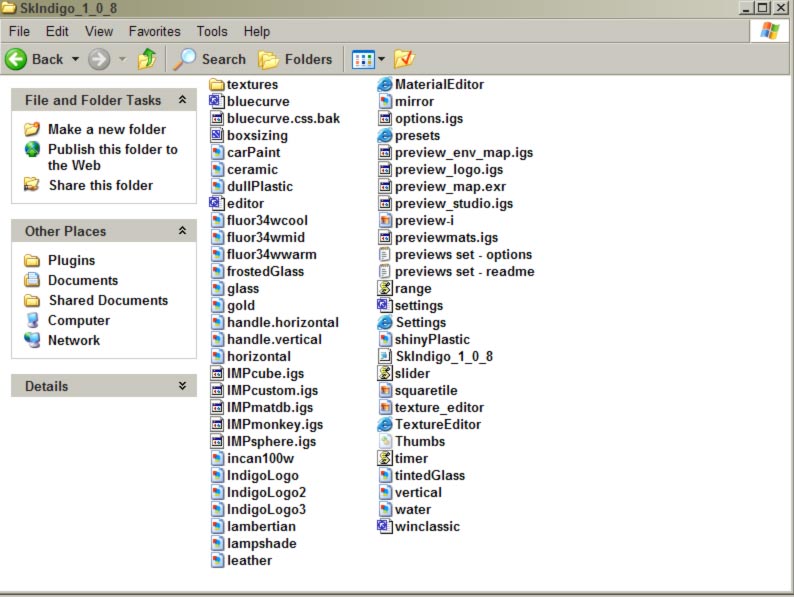Collapse the Other Places panel
The image size is (794, 597).
182,231
